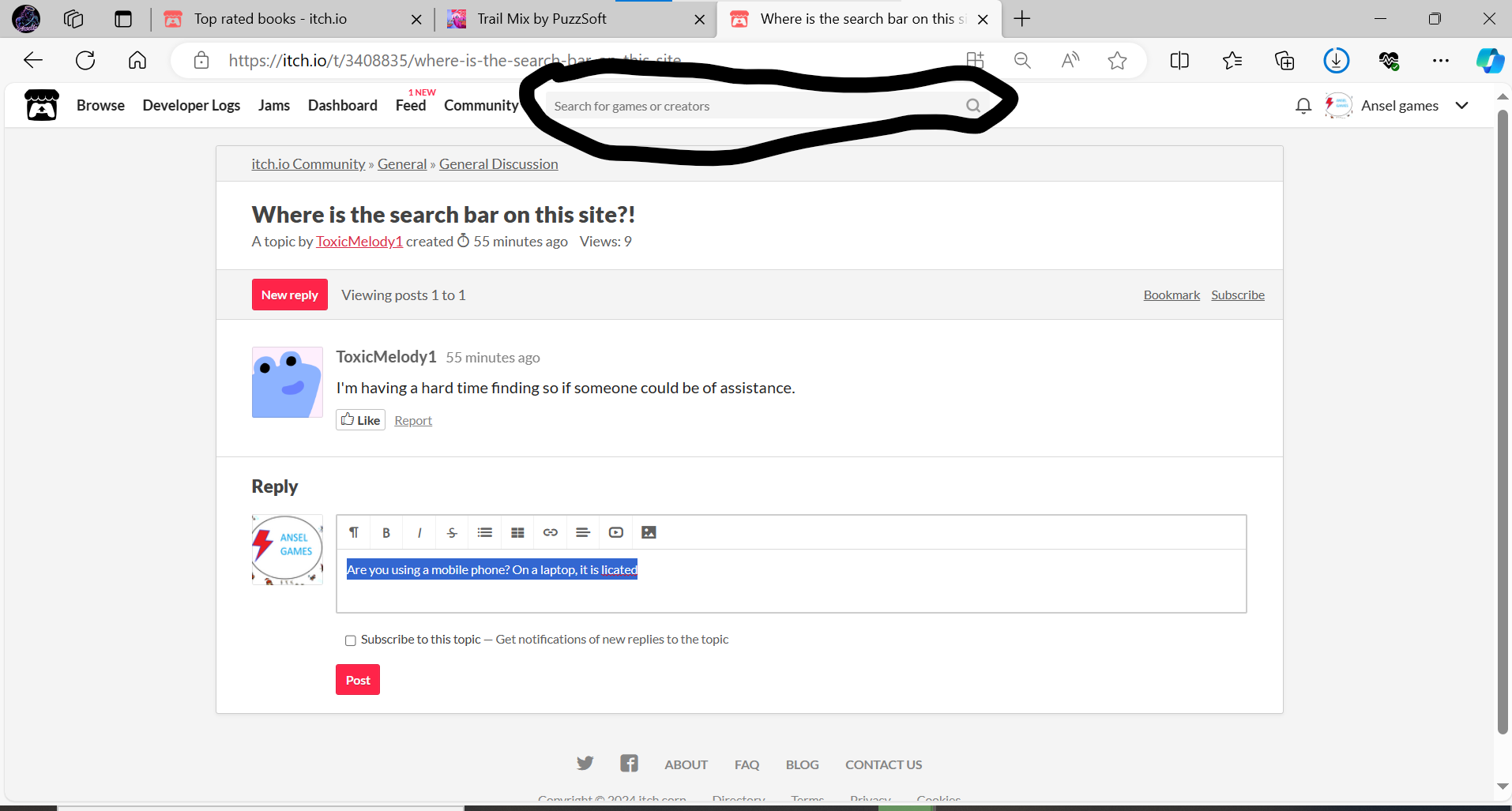Open text alignment option in the editor
The height and width of the screenshot is (811, 1512).
583,532
